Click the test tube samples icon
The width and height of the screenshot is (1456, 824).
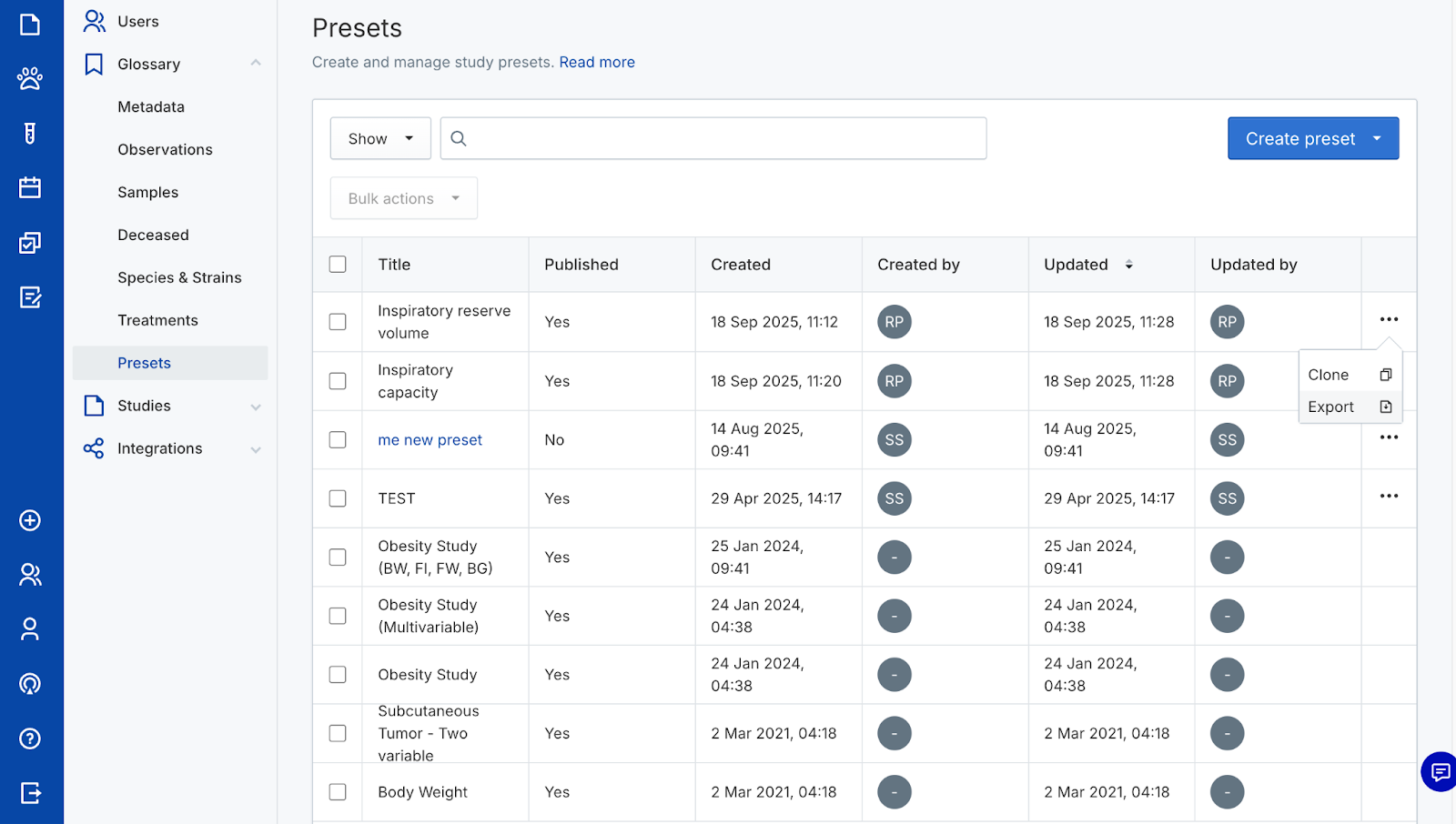[x=30, y=134]
